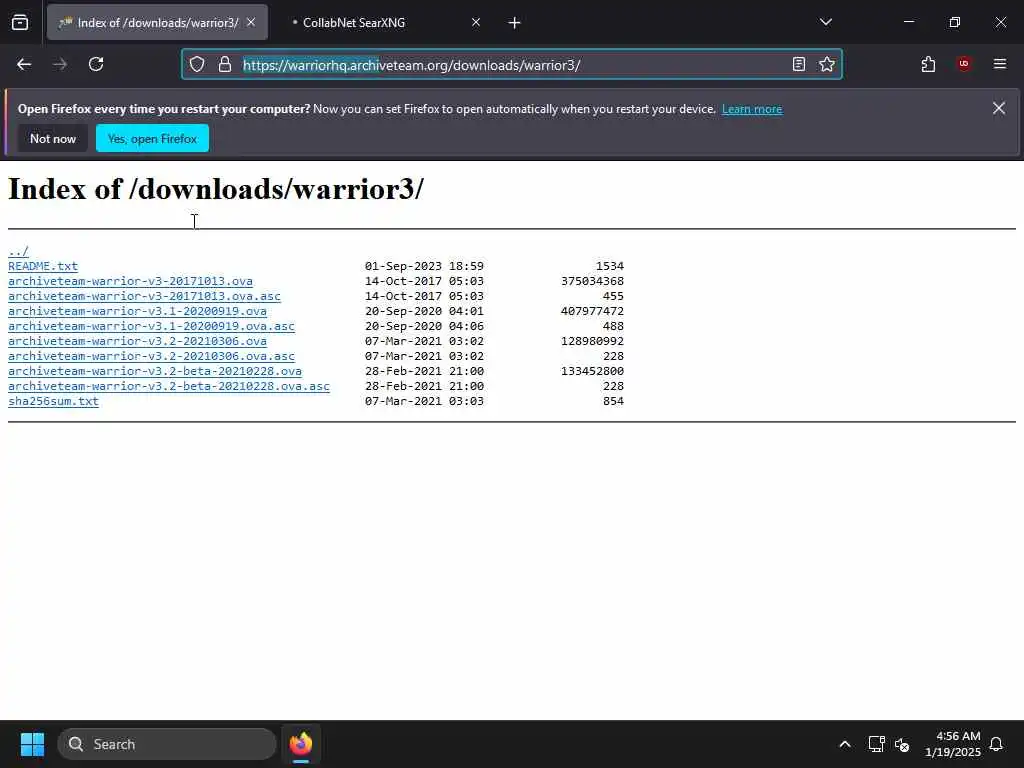
Task: Open archiveteam-warrior-v3.2-20210306.ova.asc link
Action: [151, 357]
